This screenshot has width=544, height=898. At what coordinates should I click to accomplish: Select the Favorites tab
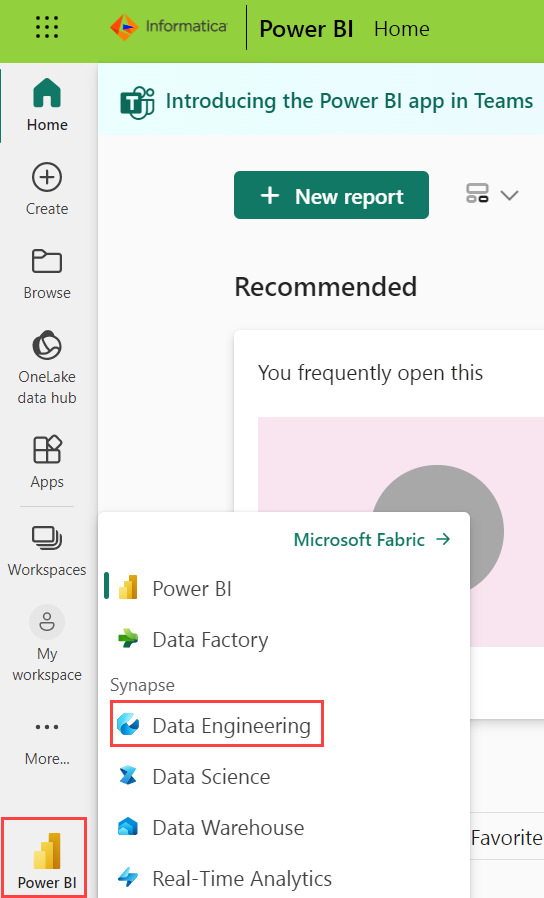point(507,838)
